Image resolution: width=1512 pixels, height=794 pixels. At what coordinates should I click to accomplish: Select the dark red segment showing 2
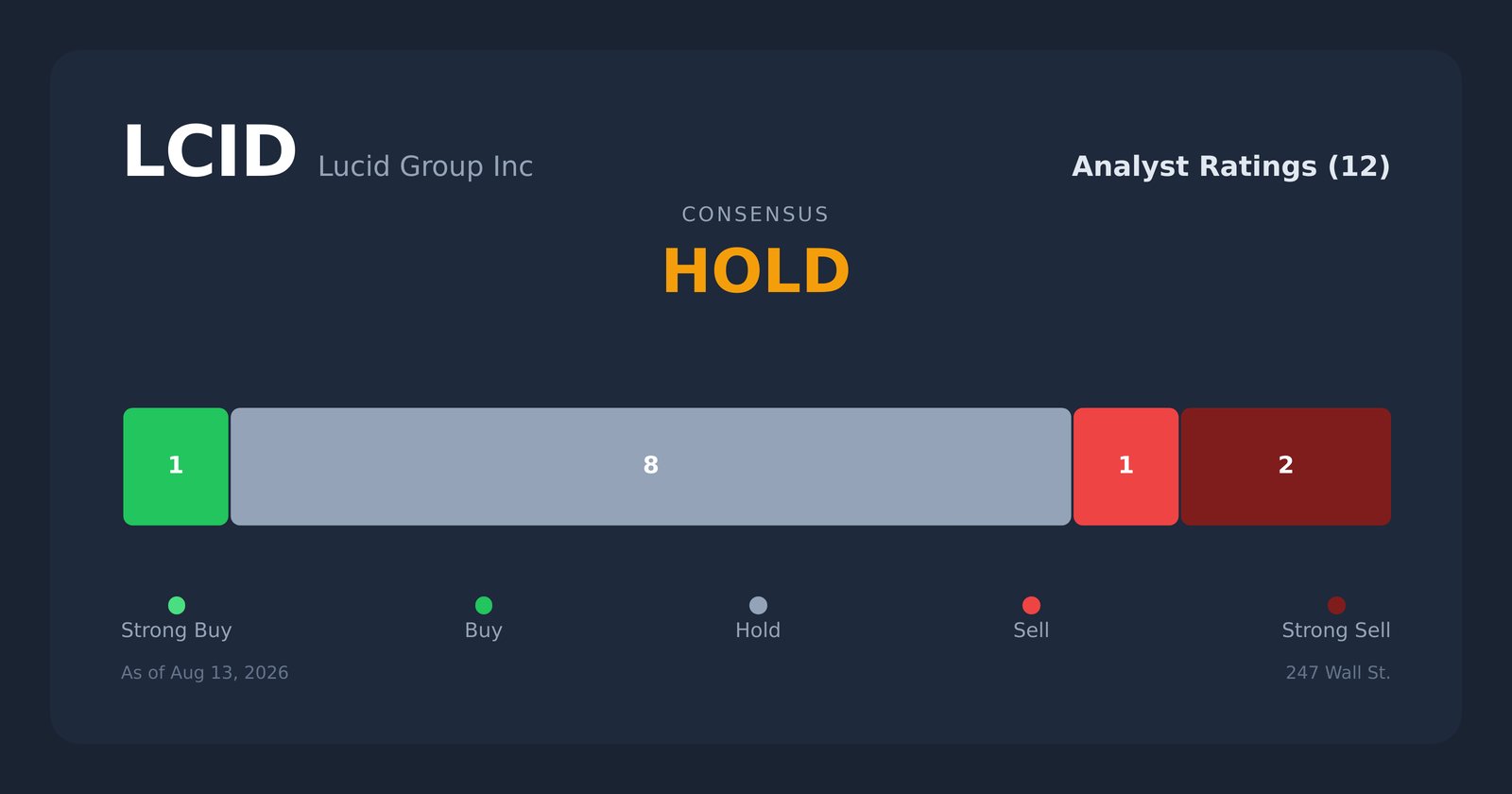1286,467
